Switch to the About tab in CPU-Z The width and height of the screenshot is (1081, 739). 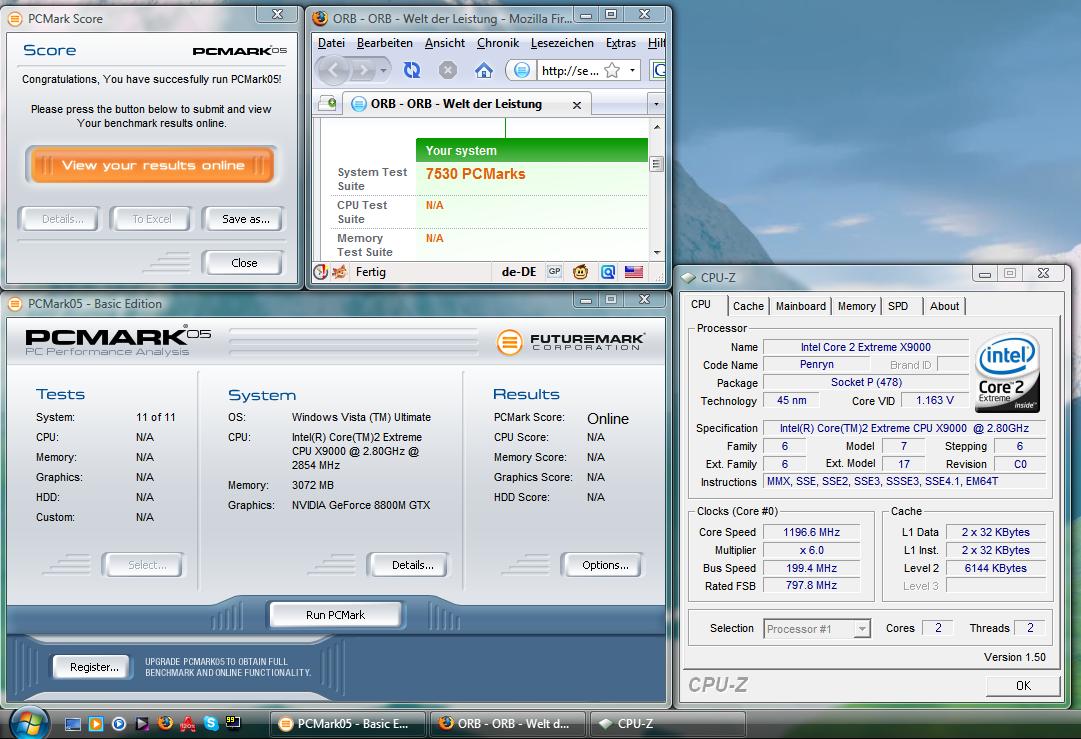(x=944, y=306)
